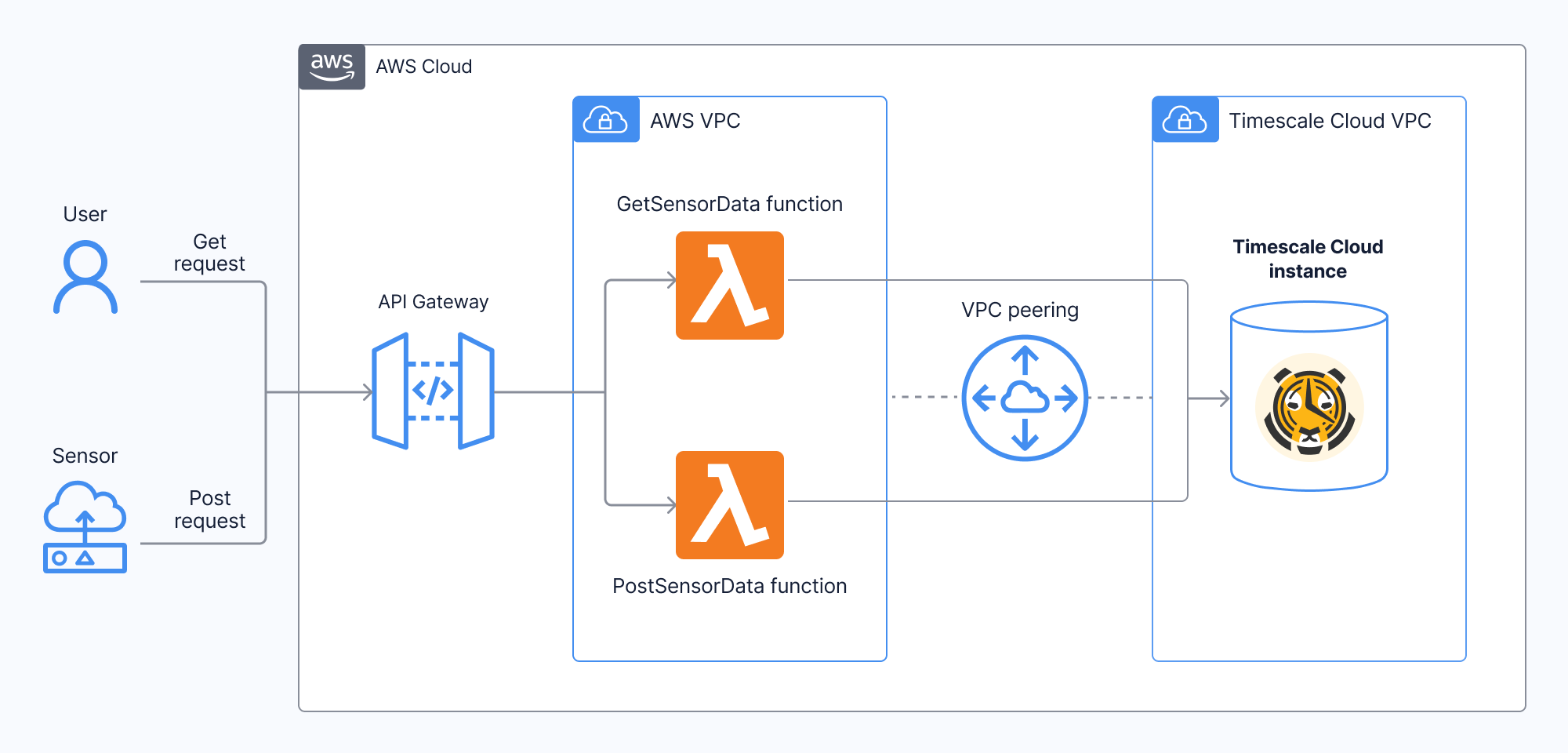Click the "VPC peering" text label
1568x753 pixels.
click(x=1019, y=310)
